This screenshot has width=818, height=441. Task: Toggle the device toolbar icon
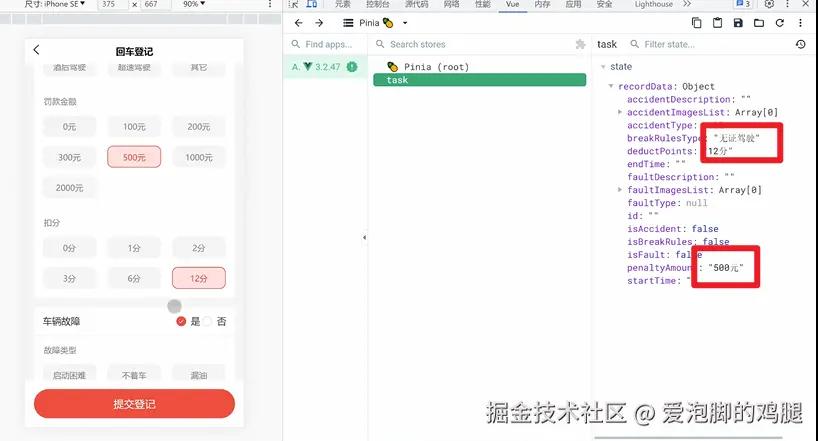point(312,4)
